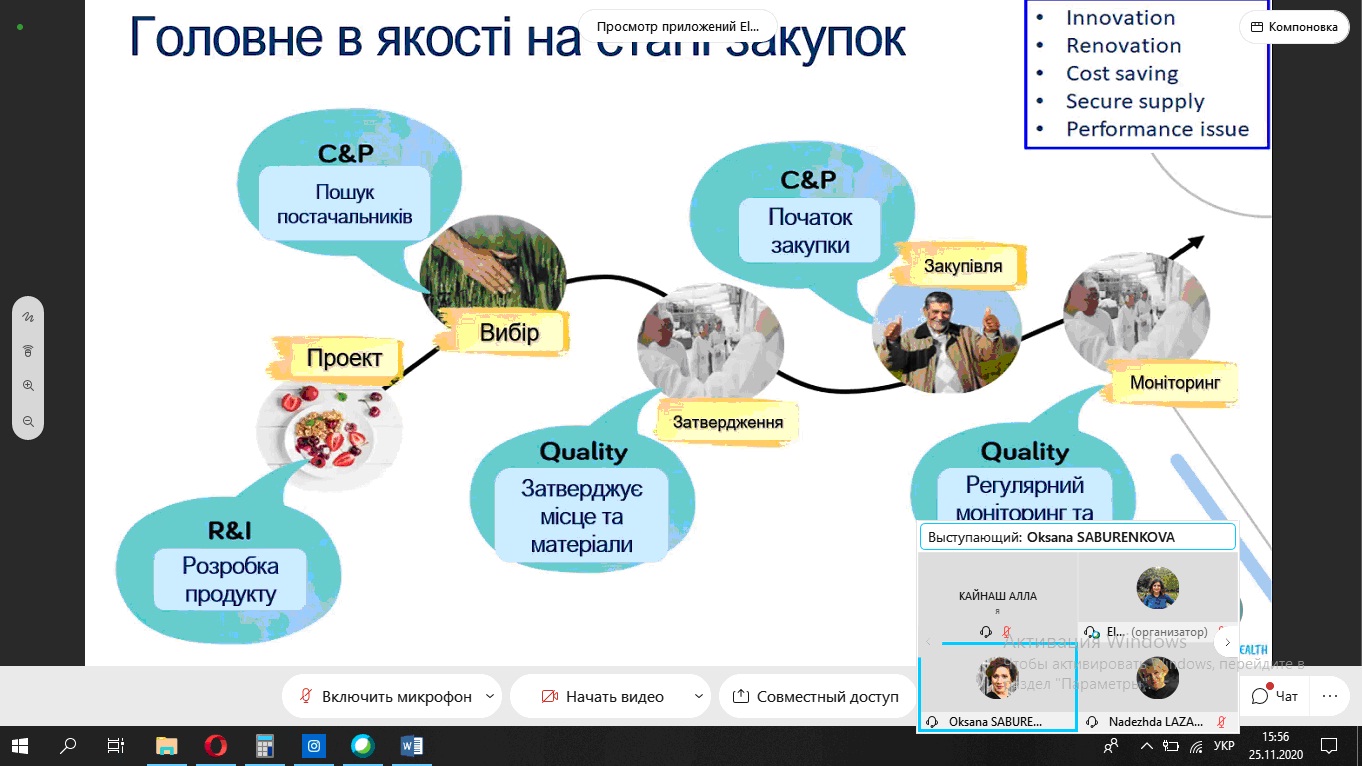Click the Початок закупки box on slide
The image size is (1362, 766).
pyautogui.click(x=810, y=231)
